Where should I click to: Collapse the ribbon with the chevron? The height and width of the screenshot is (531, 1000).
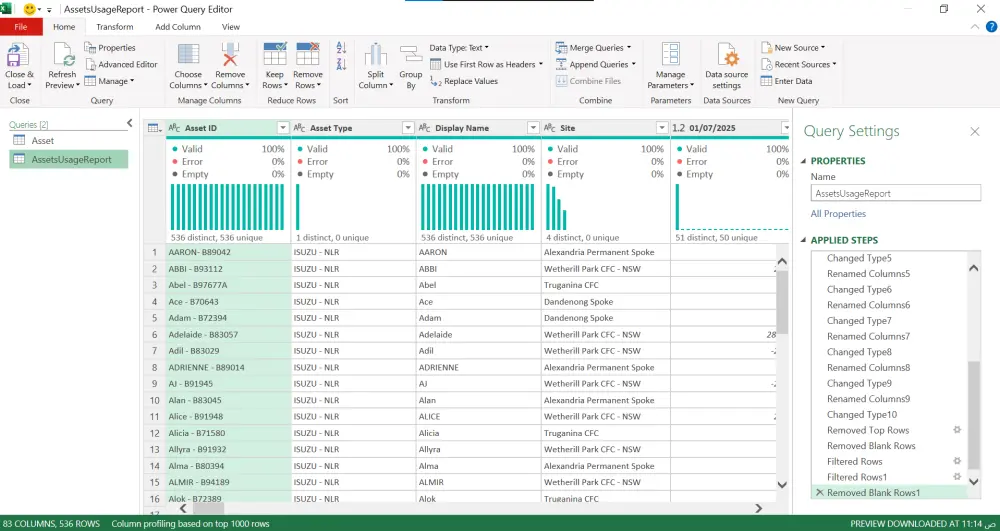pyautogui.click(x=974, y=27)
